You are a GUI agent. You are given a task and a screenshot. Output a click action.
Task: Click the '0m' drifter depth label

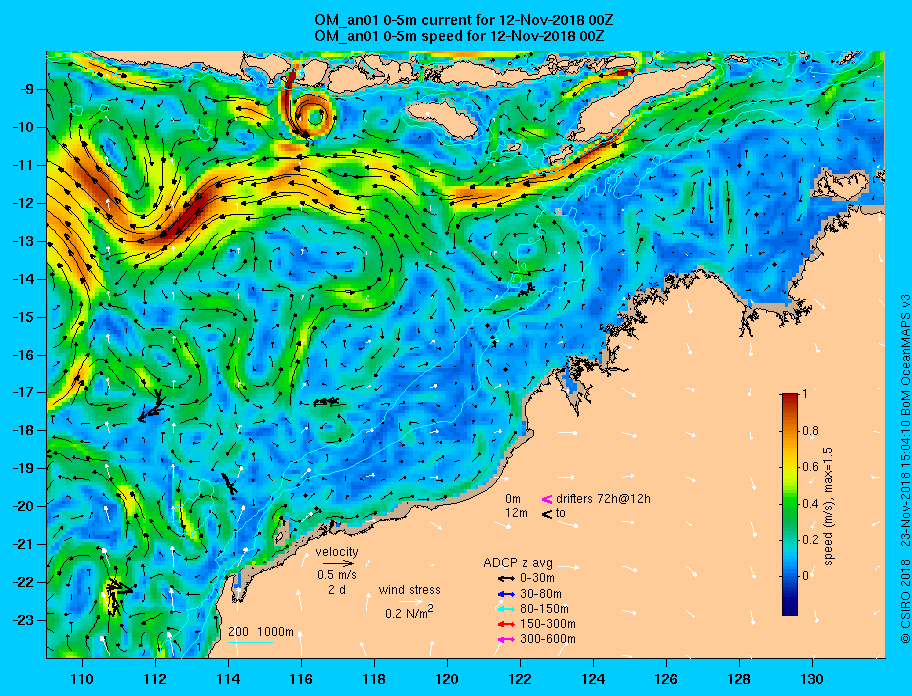pos(512,499)
